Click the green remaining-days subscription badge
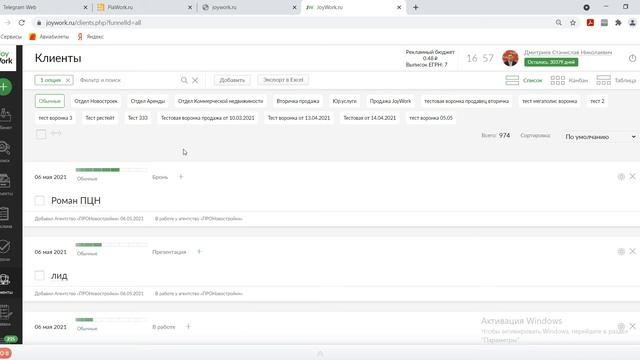This screenshot has width=640, height=360. pyautogui.click(x=551, y=62)
